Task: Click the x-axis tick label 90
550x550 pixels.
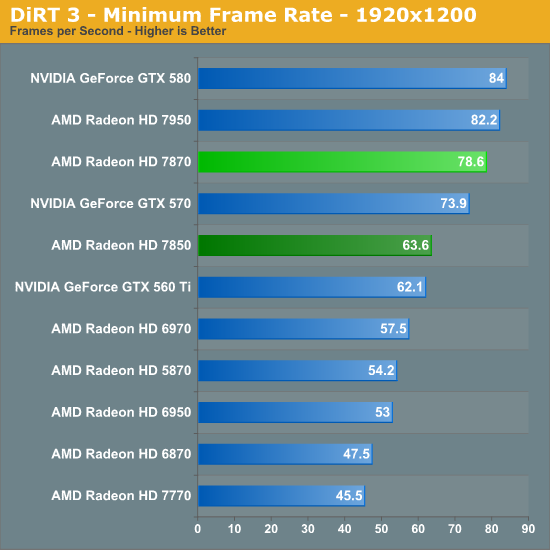Action: click(528, 529)
